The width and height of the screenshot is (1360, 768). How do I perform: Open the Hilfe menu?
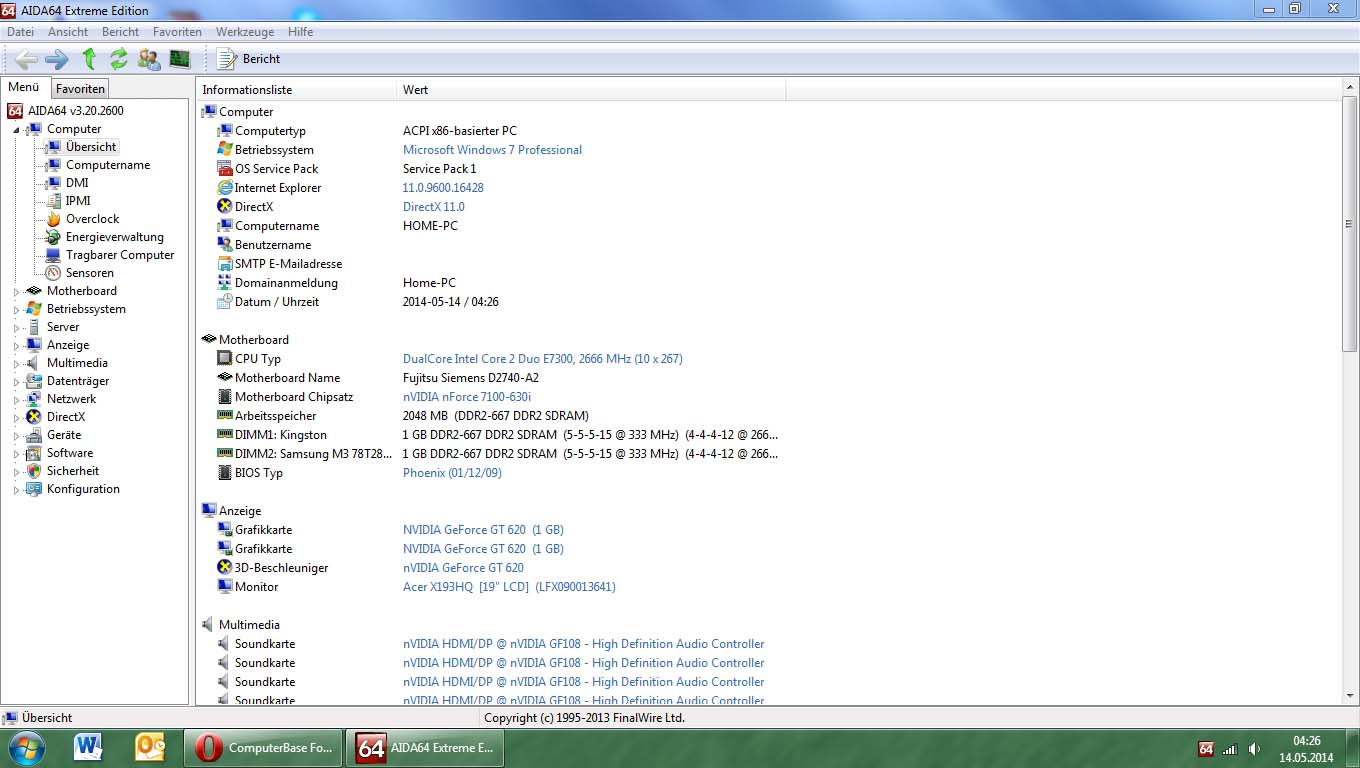point(300,32)
